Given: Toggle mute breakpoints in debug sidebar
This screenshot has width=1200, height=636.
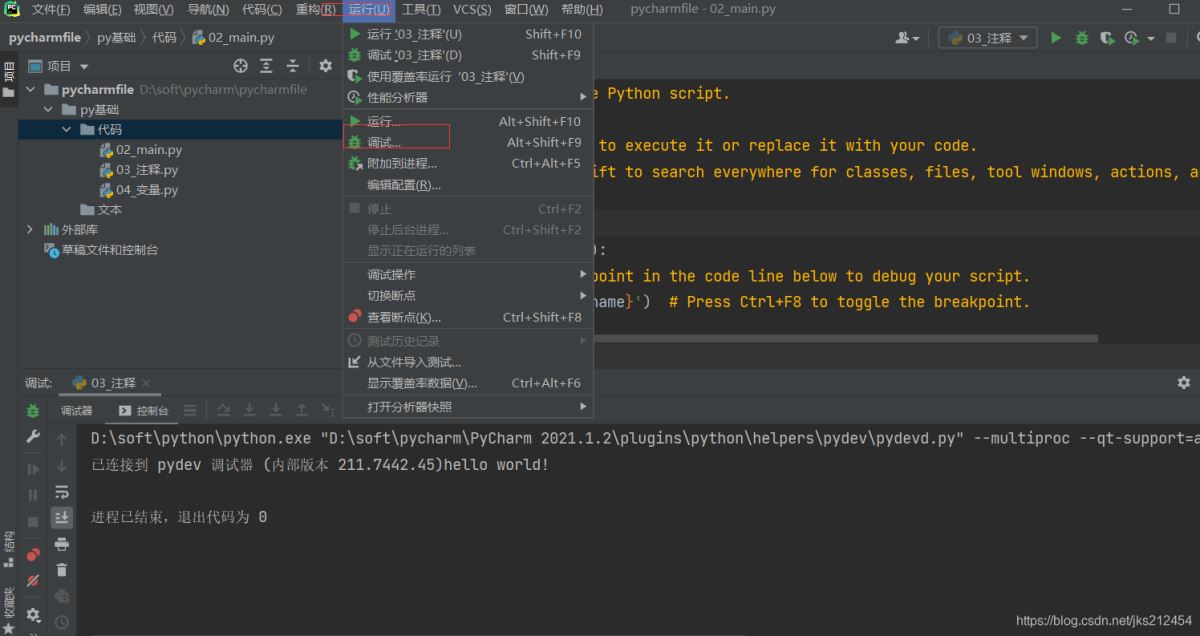Looking at the screenshot, I should (x=33, y=580).
